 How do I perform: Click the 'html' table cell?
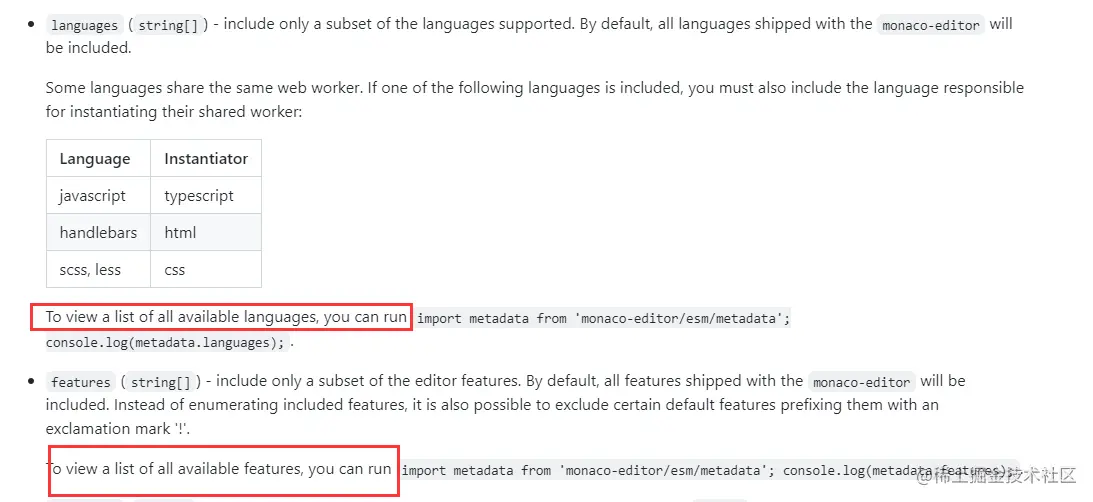pos(180,232)
